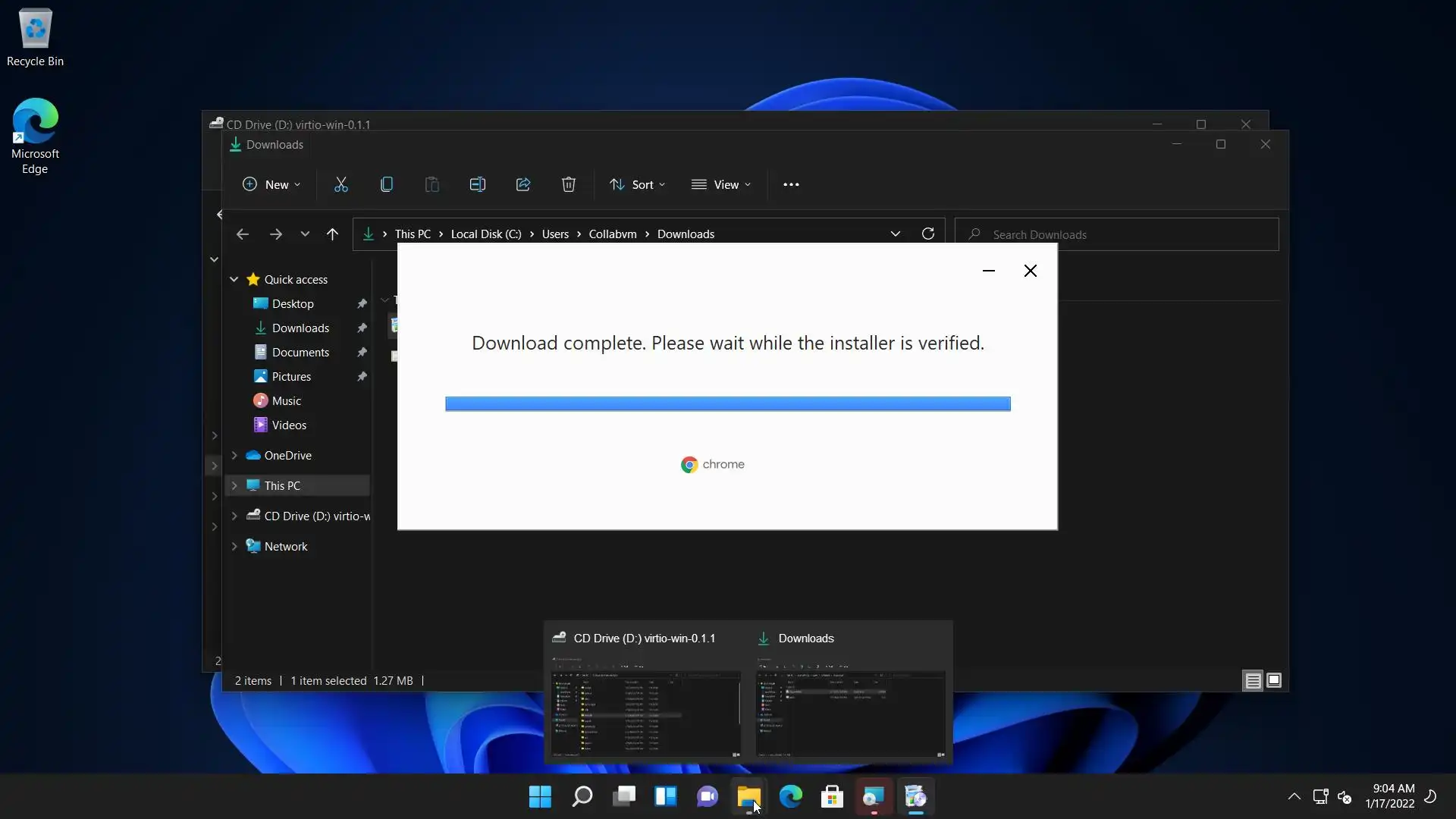Click the New button
The image size is (1456, 819).
(271, 184)
